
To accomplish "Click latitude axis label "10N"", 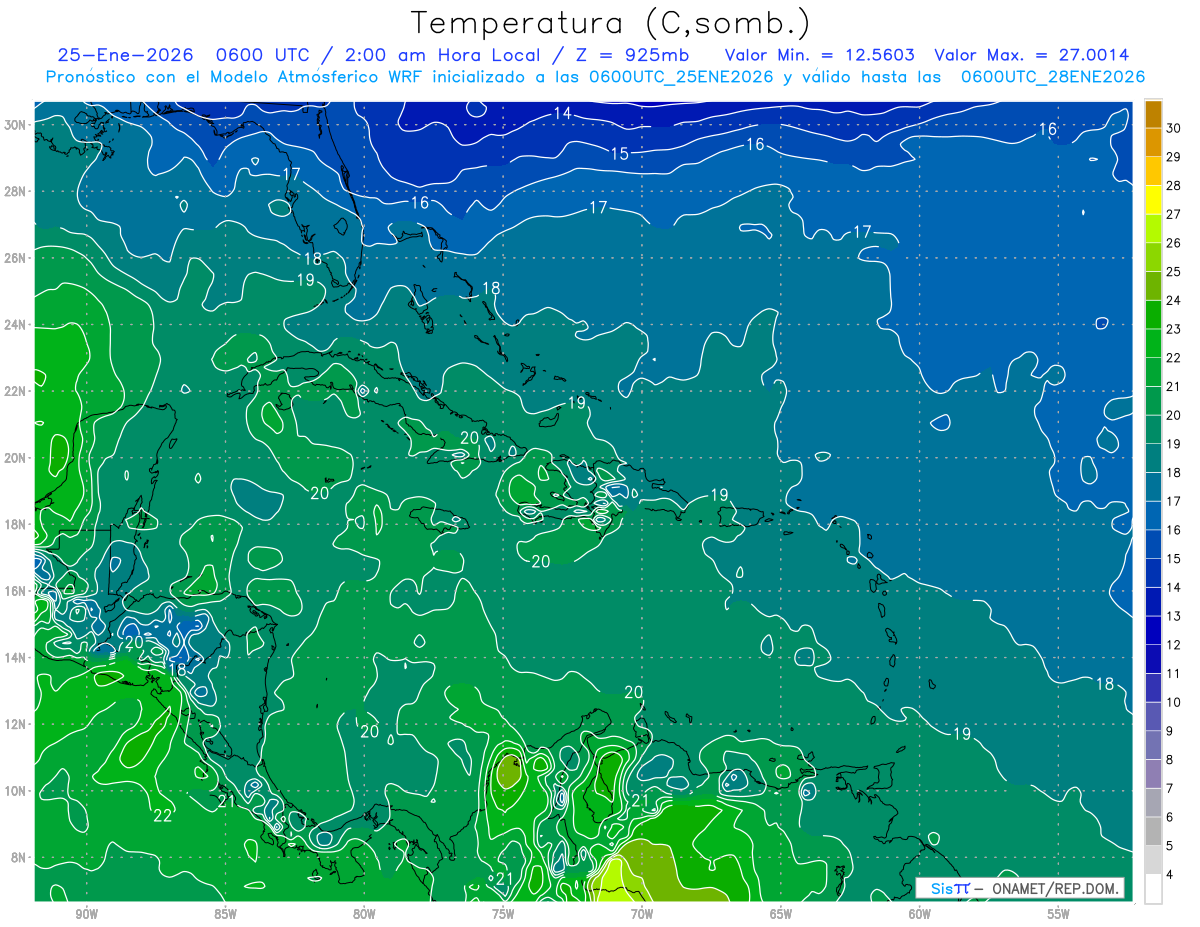I will point(16,791).
